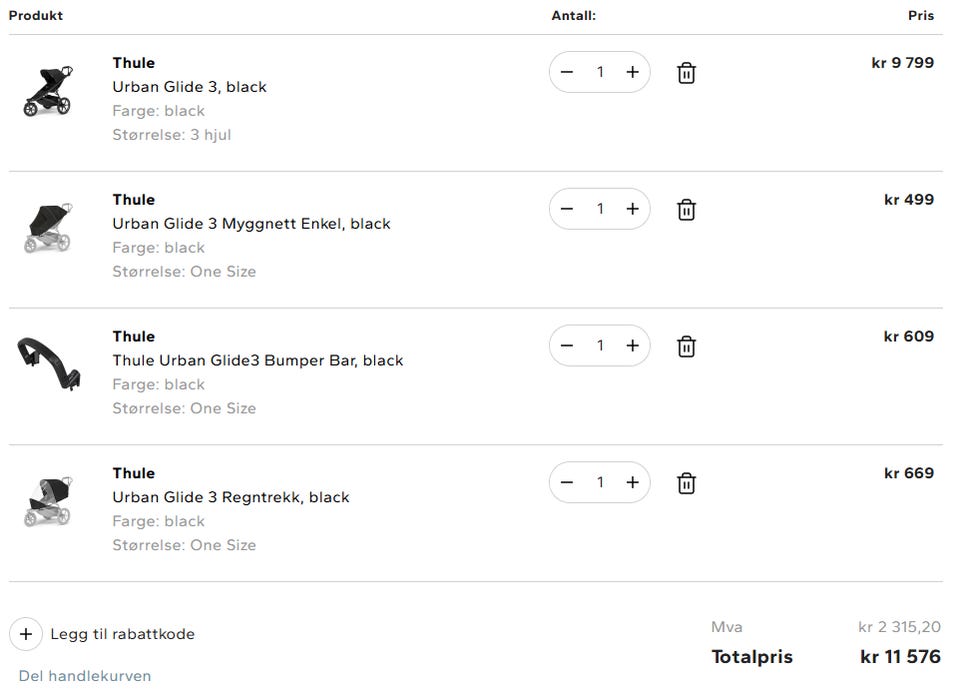Viewport: 960px width, 693px height.
Task: Trash the Bumper Bar cart item
Action: coord(686,346)
